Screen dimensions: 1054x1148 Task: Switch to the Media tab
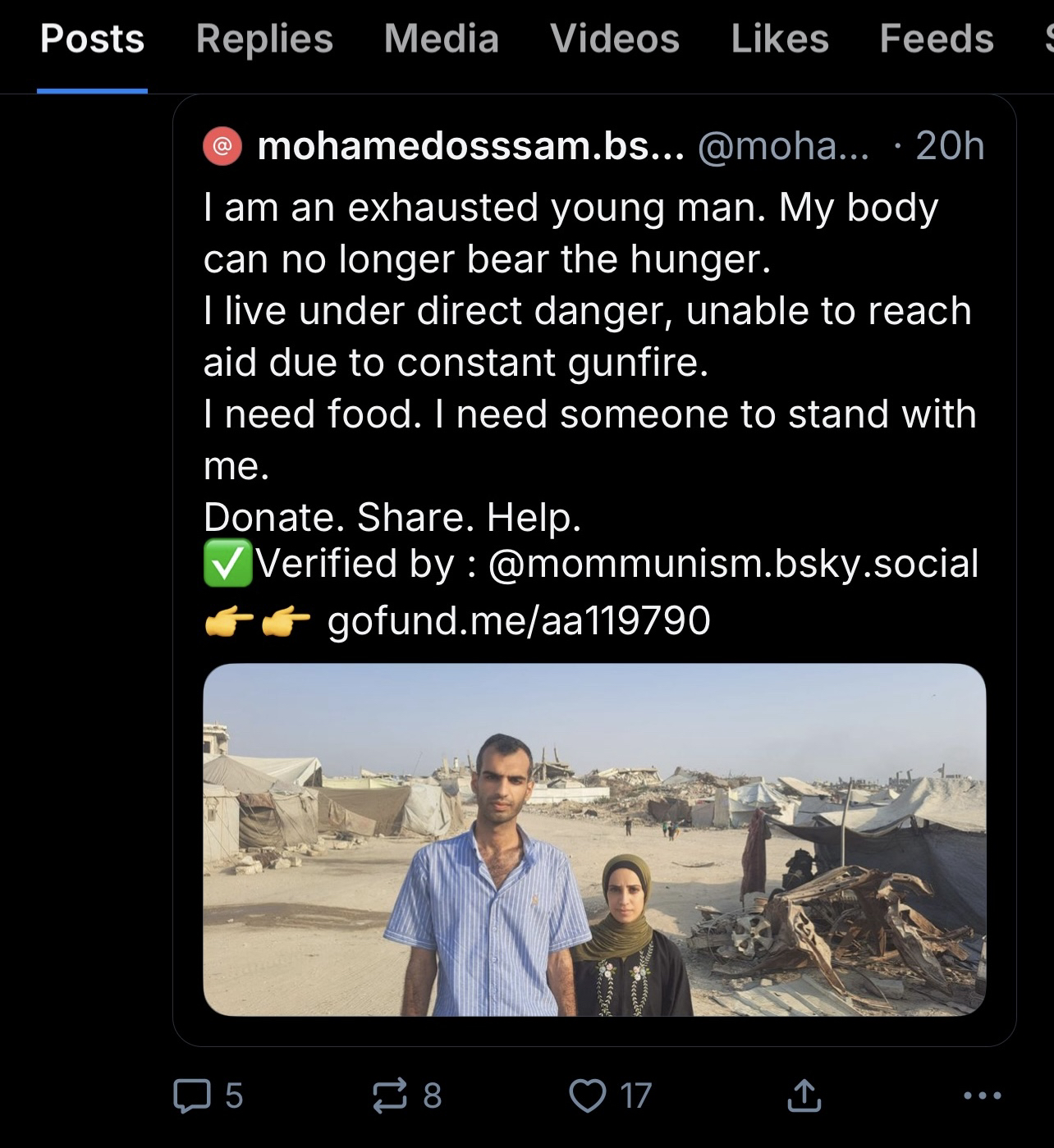[x=442, y=39]
